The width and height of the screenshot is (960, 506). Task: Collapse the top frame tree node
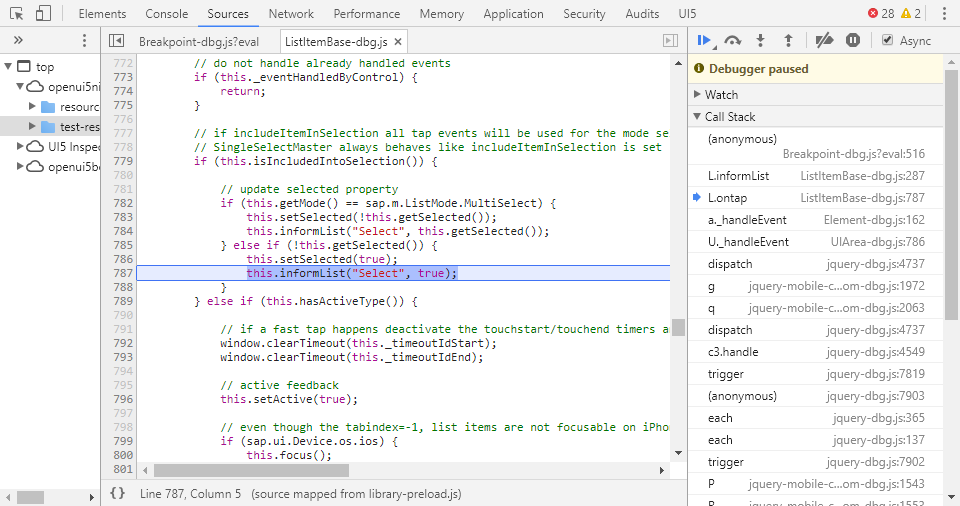[8, 66]
